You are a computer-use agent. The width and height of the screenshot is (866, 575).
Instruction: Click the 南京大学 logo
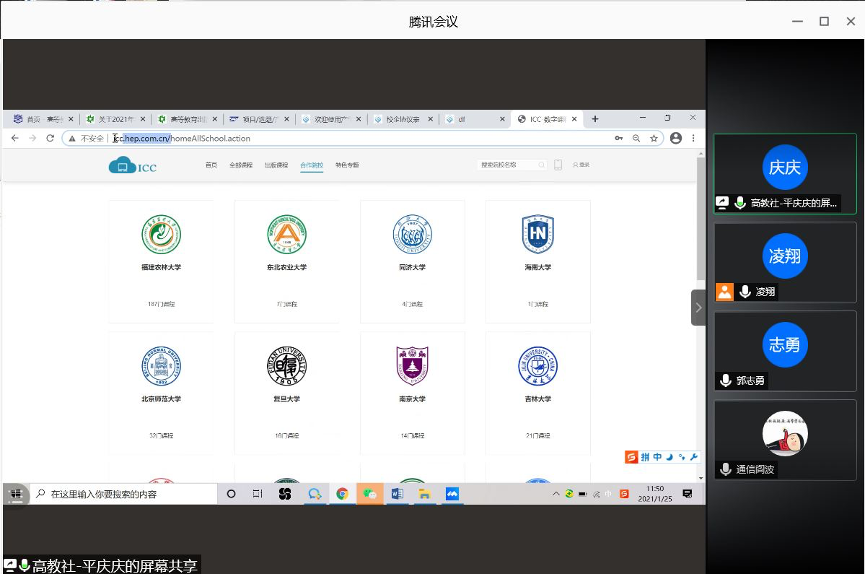[412, 366]
